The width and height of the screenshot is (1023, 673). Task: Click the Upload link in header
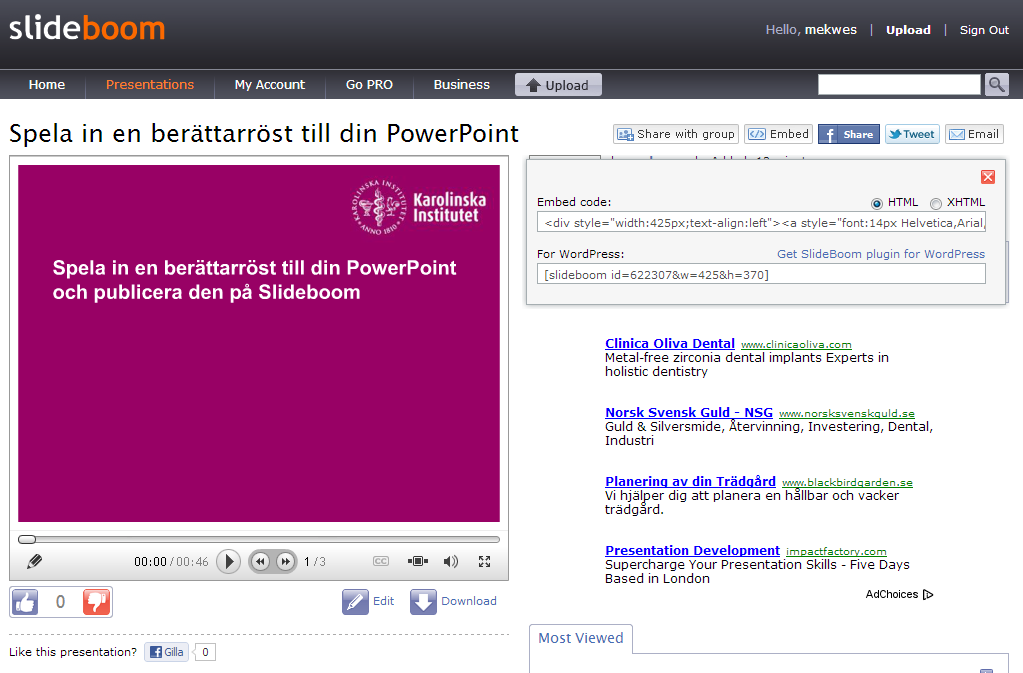(x=908, y=30)
